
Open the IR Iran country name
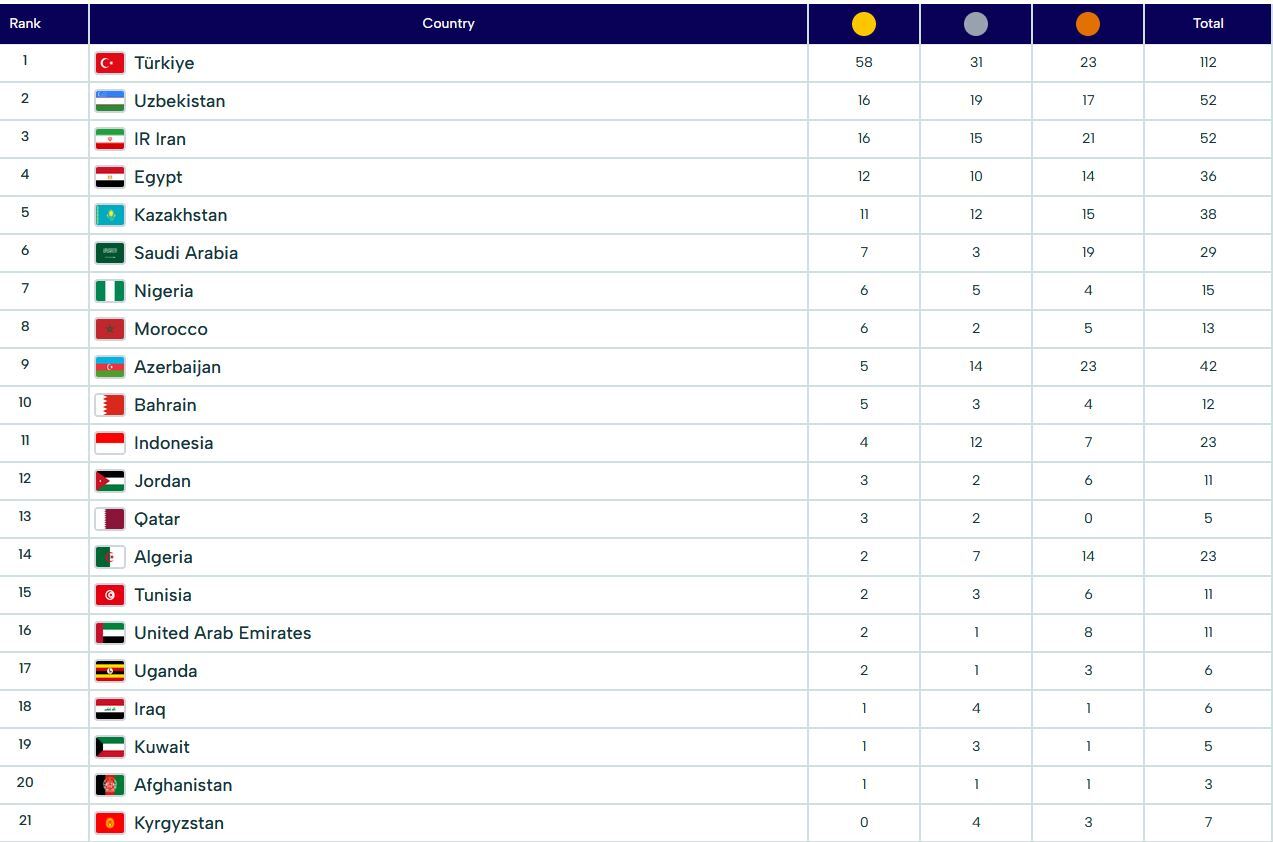pos(160,139)
